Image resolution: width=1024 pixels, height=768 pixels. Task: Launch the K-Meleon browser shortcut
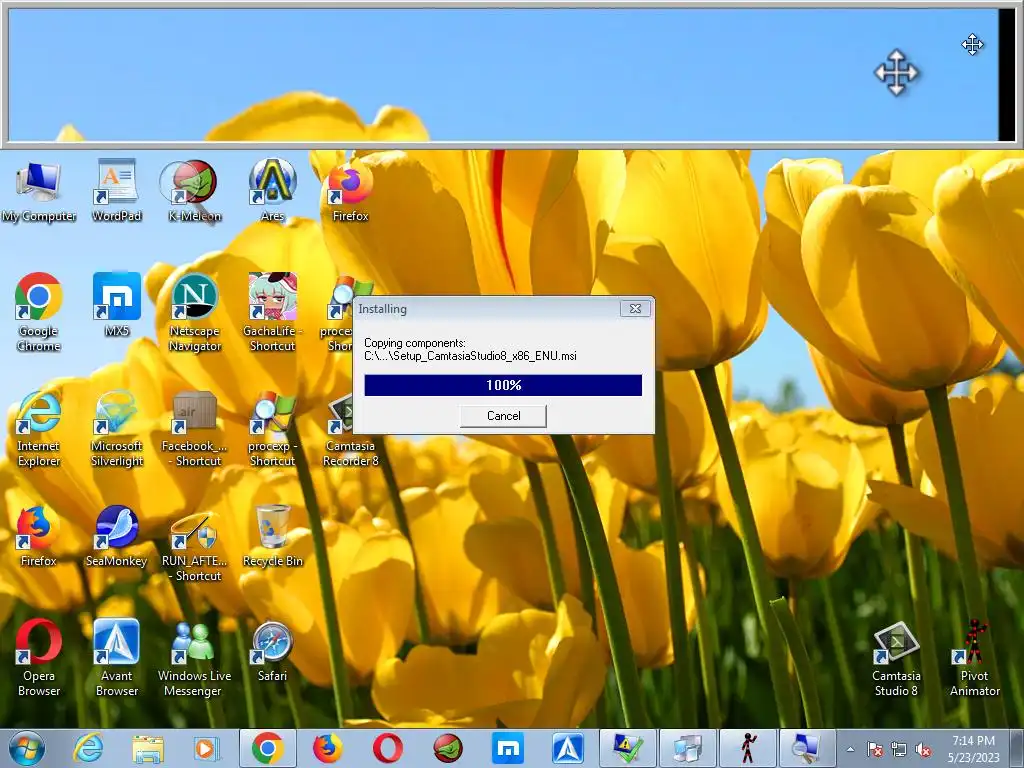point(195,190)
